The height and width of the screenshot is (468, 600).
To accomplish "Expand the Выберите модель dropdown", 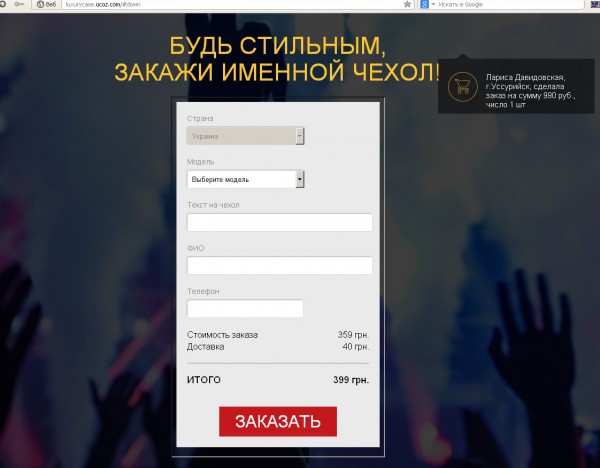I will (x=245, y=179).
